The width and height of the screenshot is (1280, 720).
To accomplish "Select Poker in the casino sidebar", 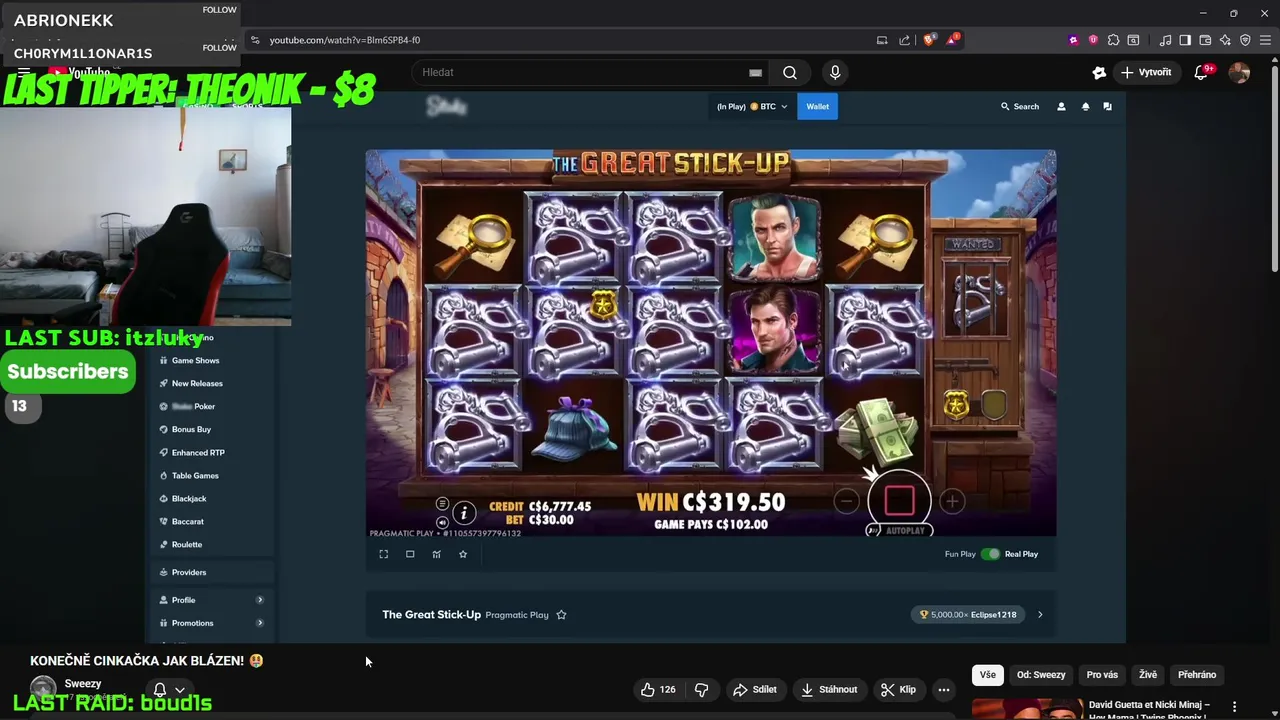I will click(194, 406).
